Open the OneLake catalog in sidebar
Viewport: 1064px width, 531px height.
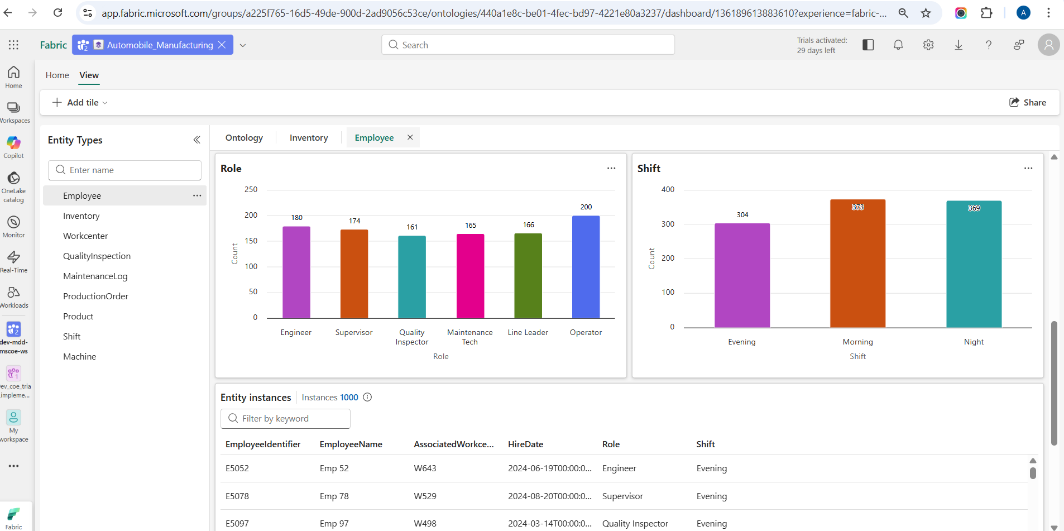coord(14,182)
